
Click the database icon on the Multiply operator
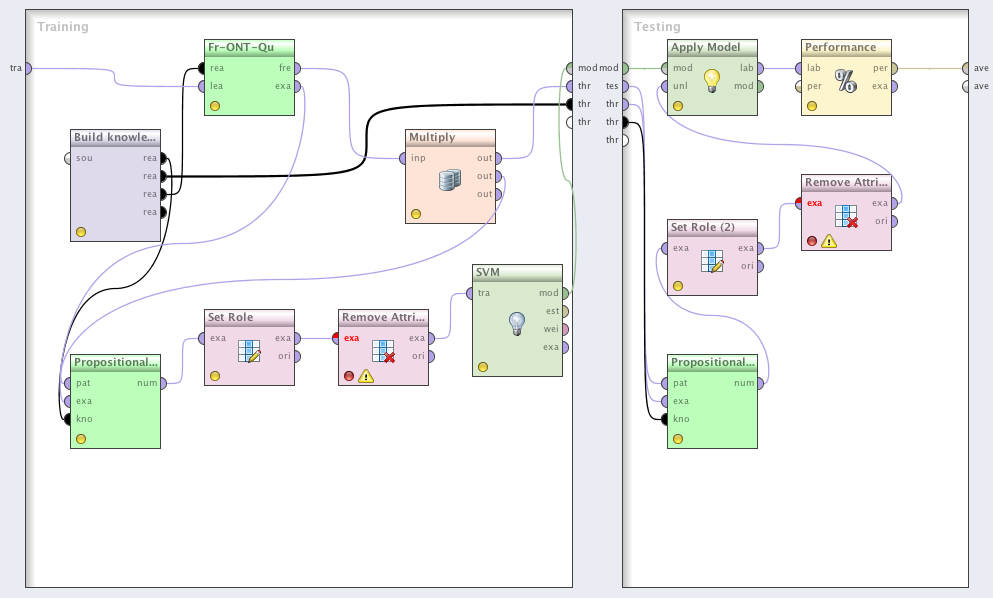449,180
